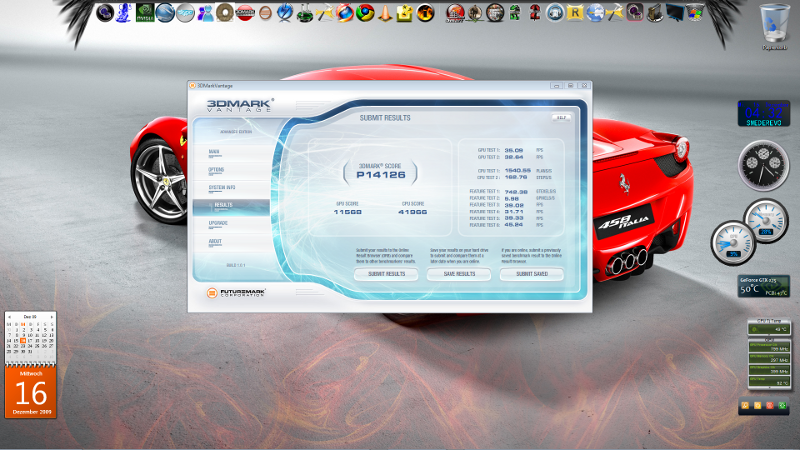The image size is (800, 450).
Task: Click the analog chronograph clock gadget
Action: click(x=763, y=165)
